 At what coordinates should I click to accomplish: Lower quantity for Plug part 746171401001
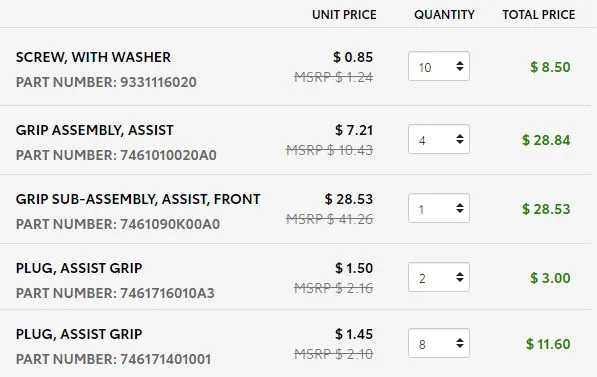(460, 346)
